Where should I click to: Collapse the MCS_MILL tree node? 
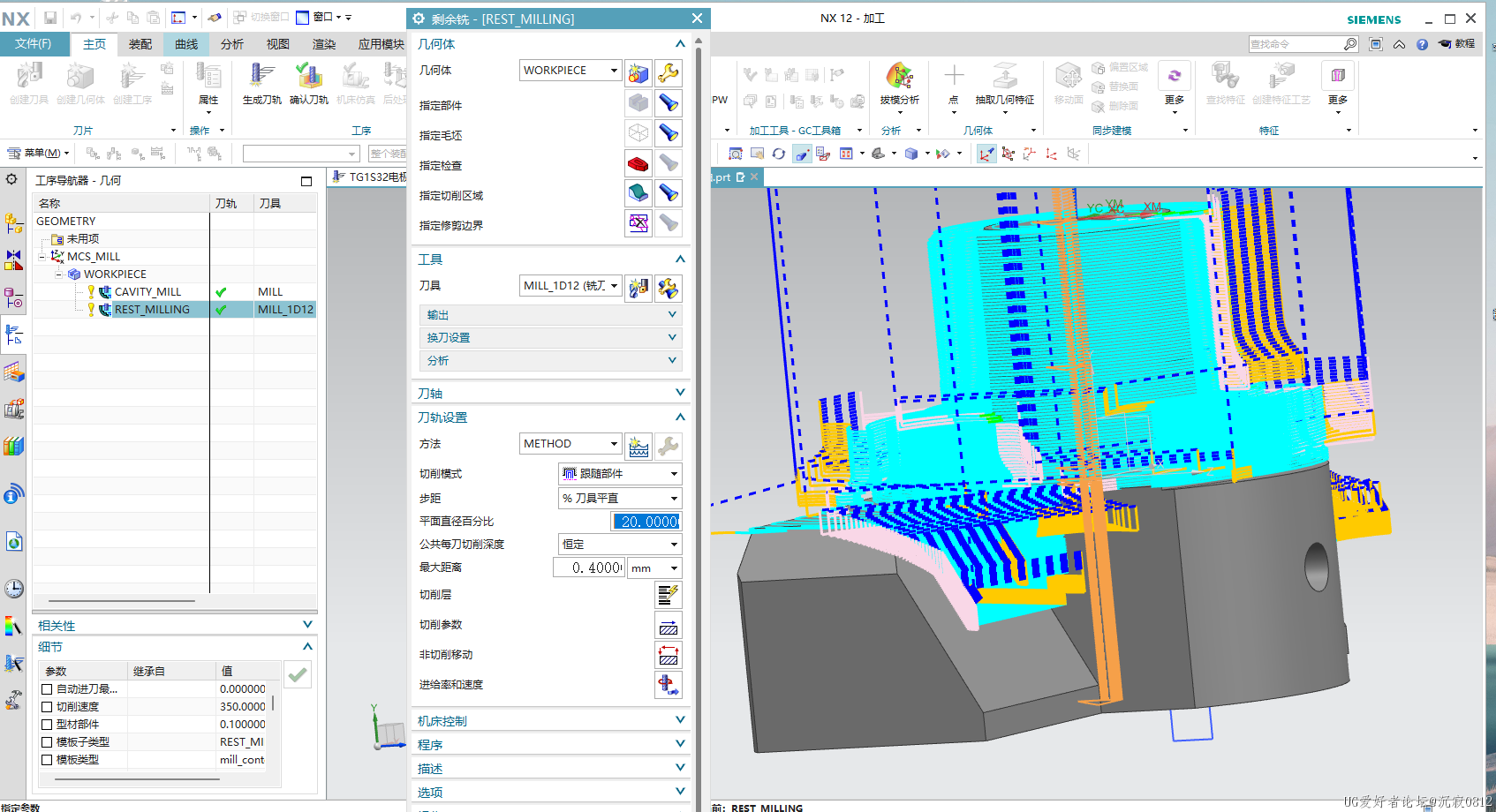tap(42, 257)
